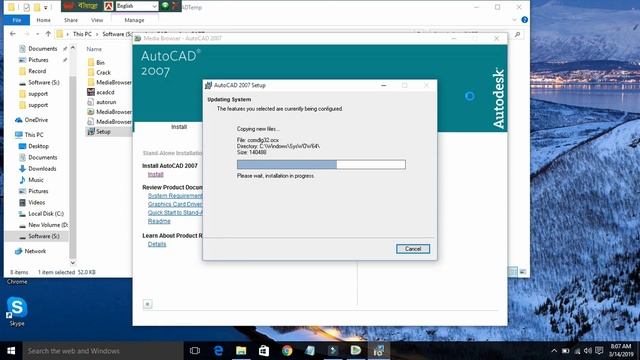Image resolution: width=640 pixels, height=360 pixels.
Task: Open Graphics Card Driver link
Action: point(175,204)
